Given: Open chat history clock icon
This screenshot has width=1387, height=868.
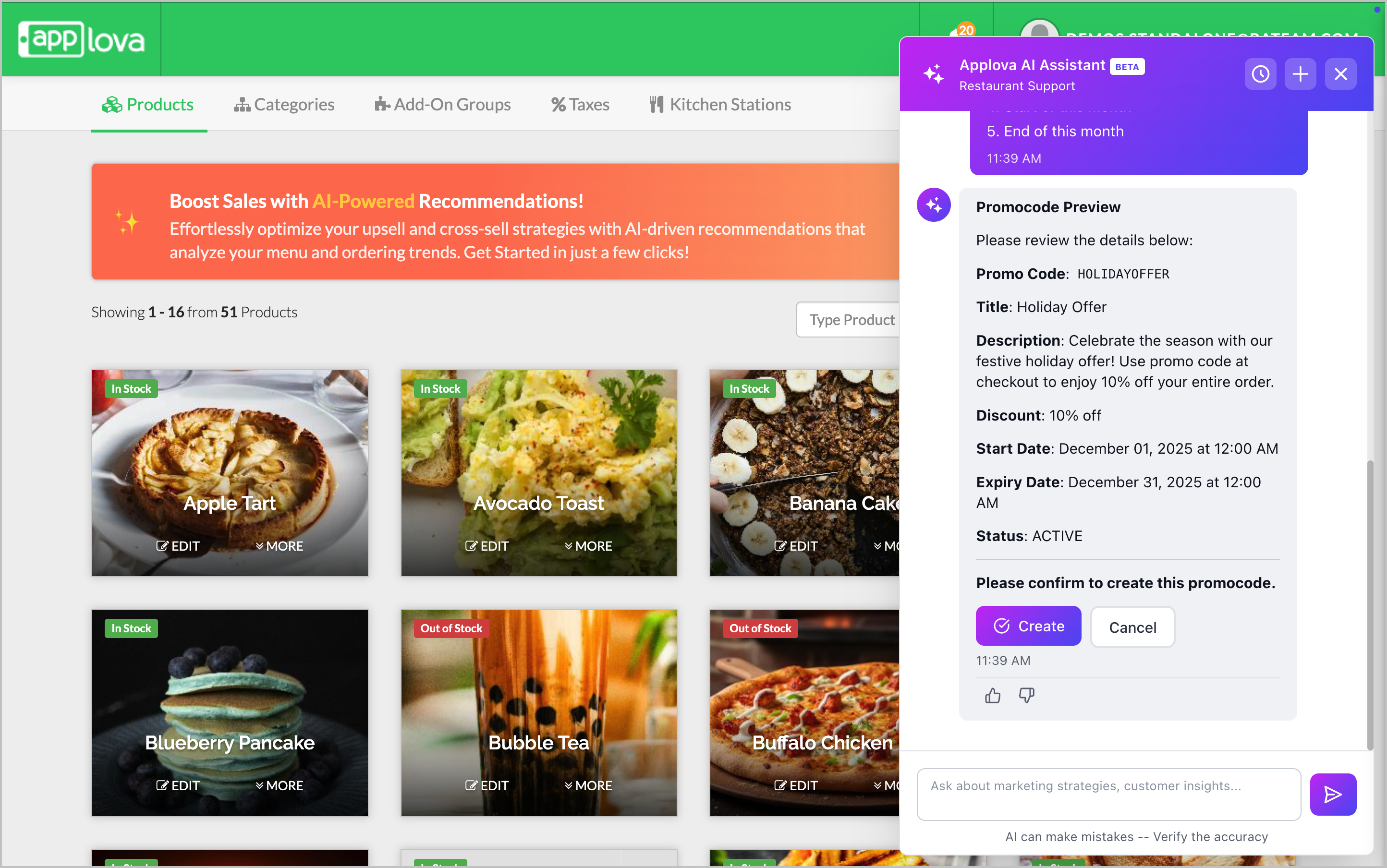Looking at the screenshot, I should pyautogui.click(x=1260, y=74).
